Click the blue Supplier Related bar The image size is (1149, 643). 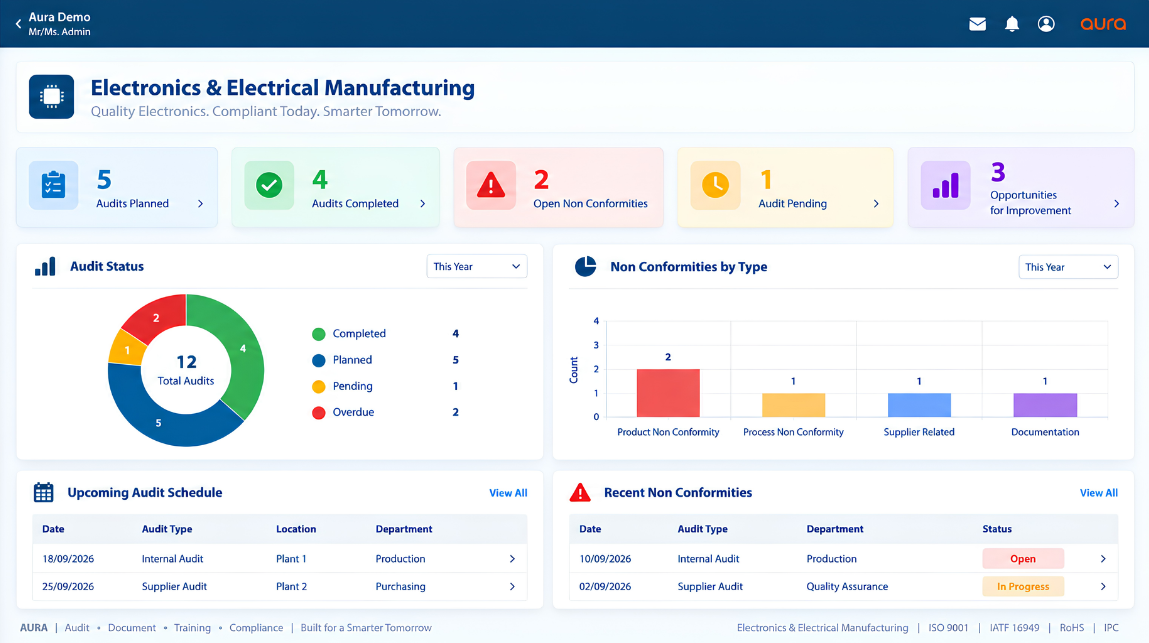919,405
